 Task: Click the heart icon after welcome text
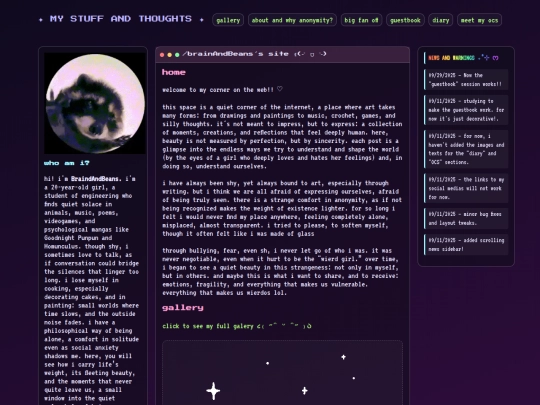coord(280,89)
